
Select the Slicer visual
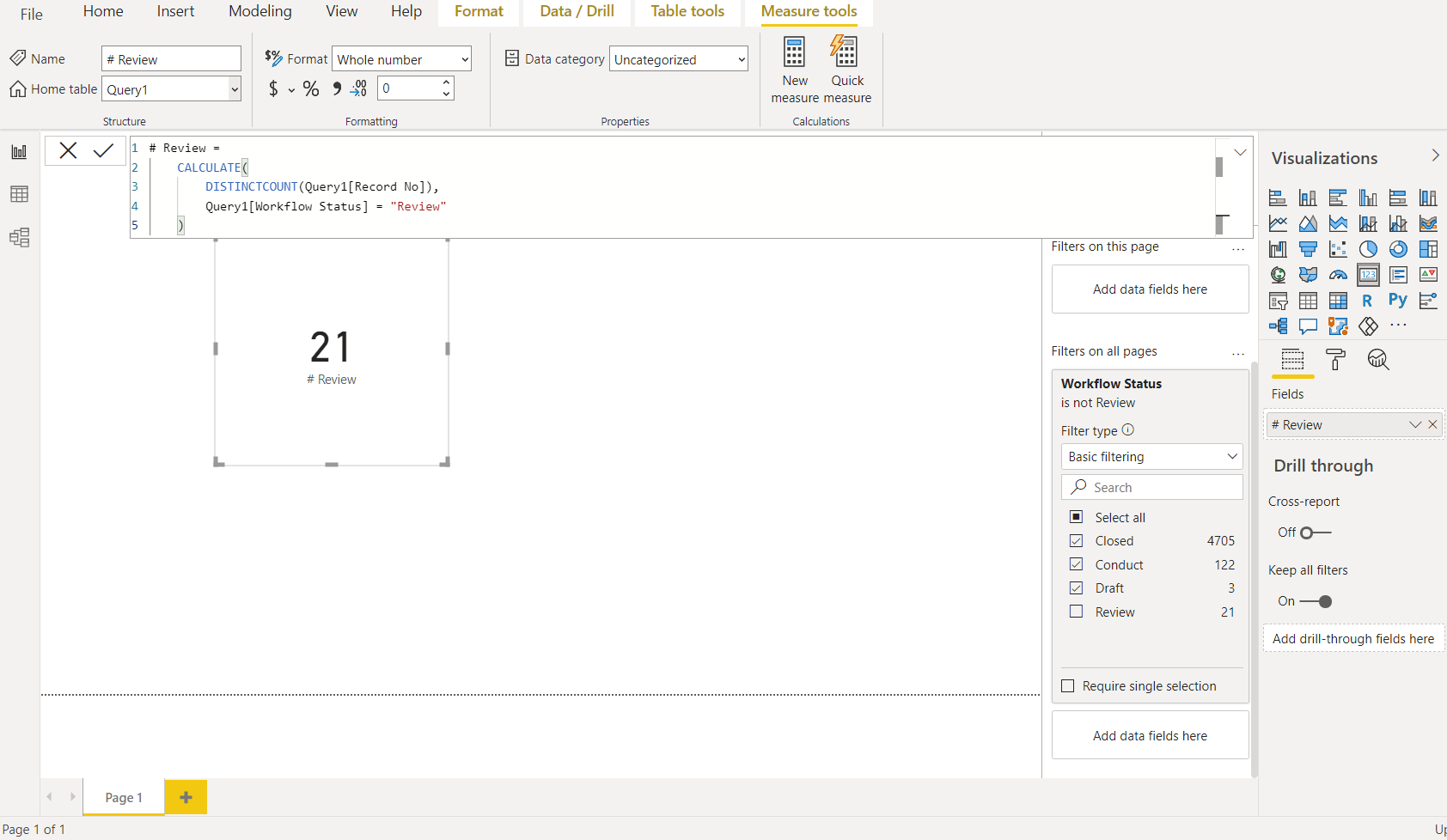1278,301
